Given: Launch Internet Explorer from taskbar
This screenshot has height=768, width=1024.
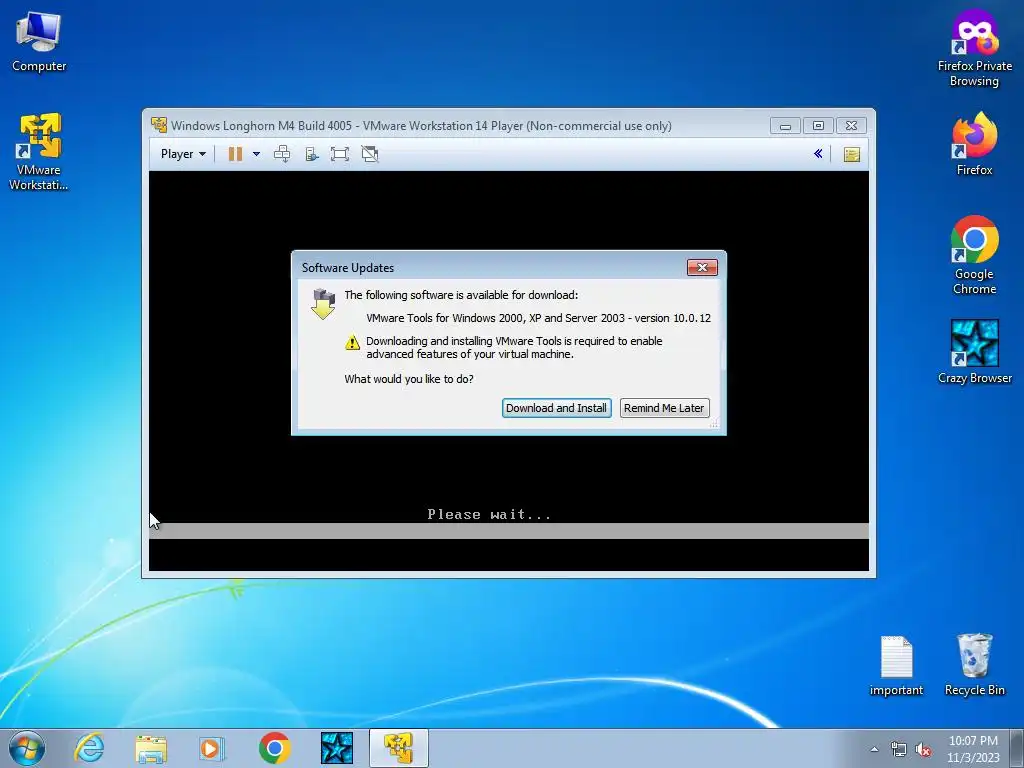Looking at the screenshot, I should click(x=89, y=748).
